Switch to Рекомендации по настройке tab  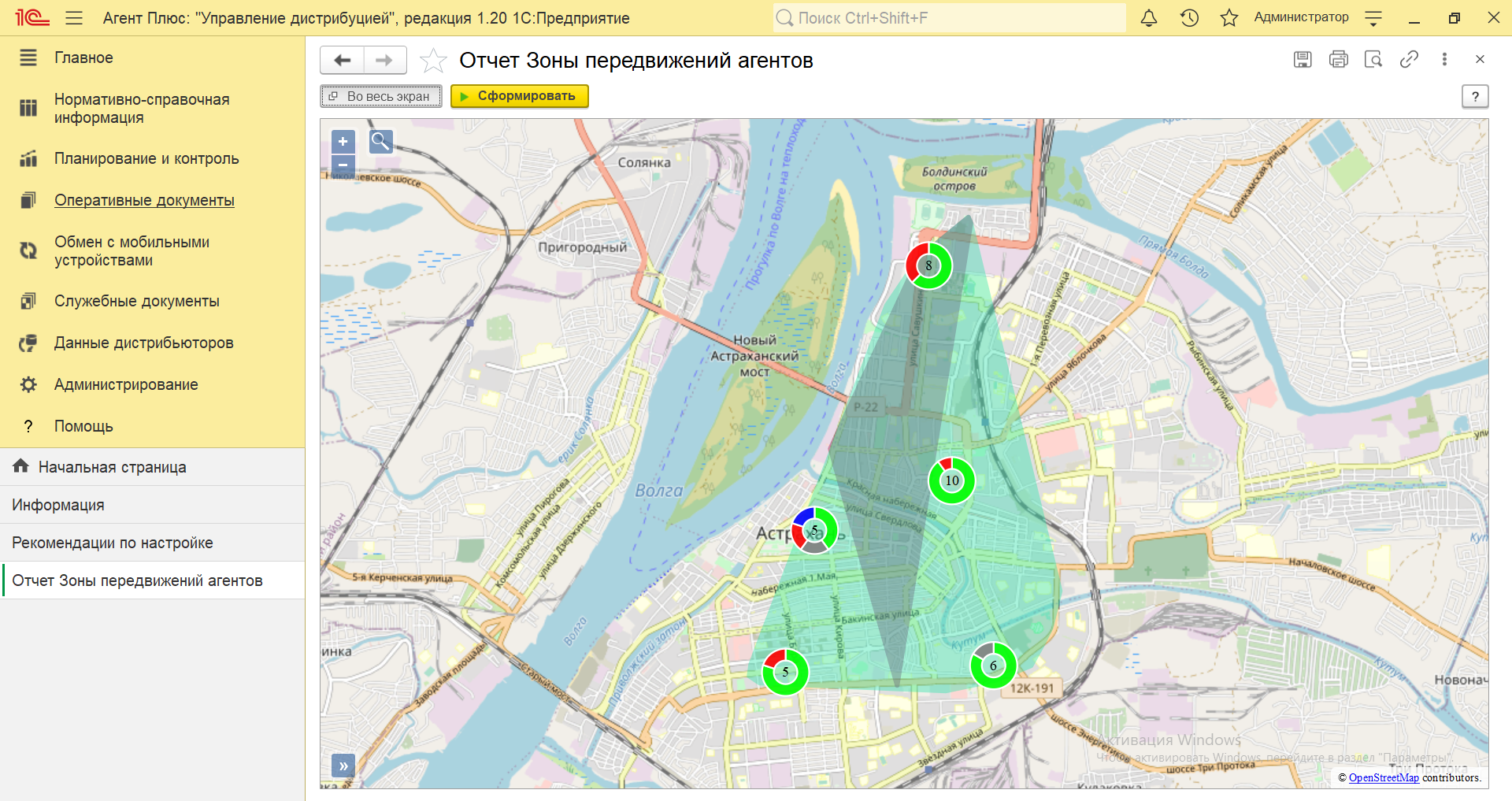pyautogui.click(x=153, y=543)
